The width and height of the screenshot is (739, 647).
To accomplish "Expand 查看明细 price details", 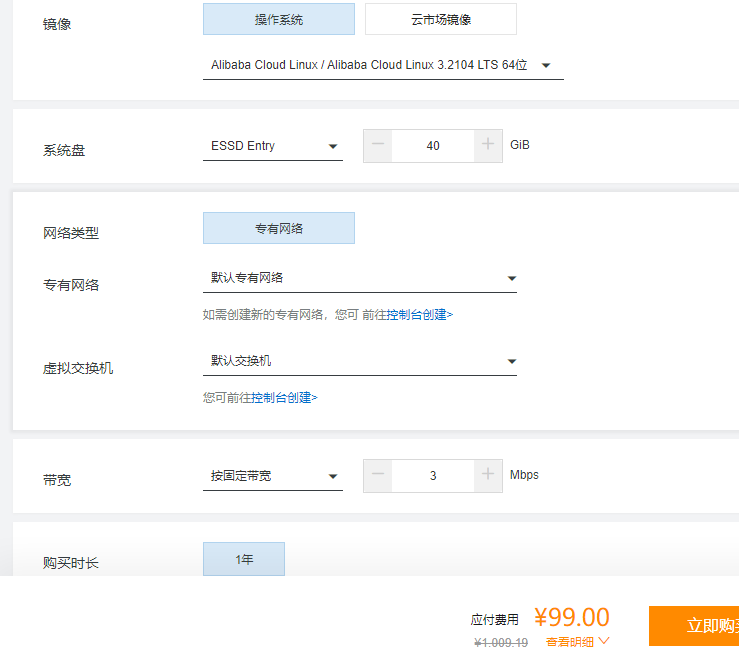I will tap(577, 641).
